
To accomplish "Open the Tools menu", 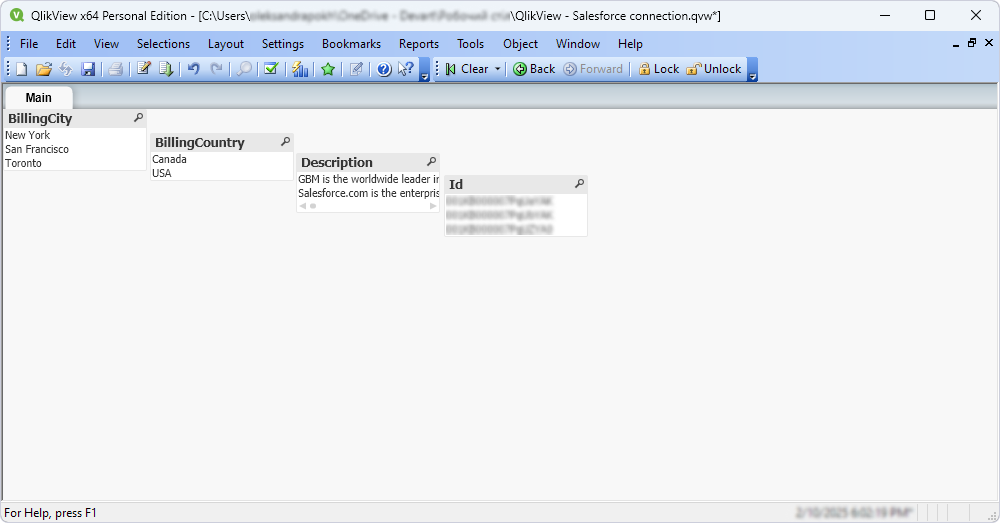I will 471,44.
